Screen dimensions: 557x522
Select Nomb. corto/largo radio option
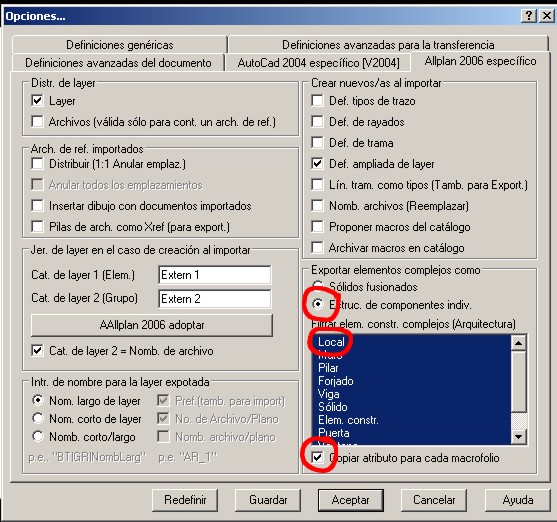38,436
